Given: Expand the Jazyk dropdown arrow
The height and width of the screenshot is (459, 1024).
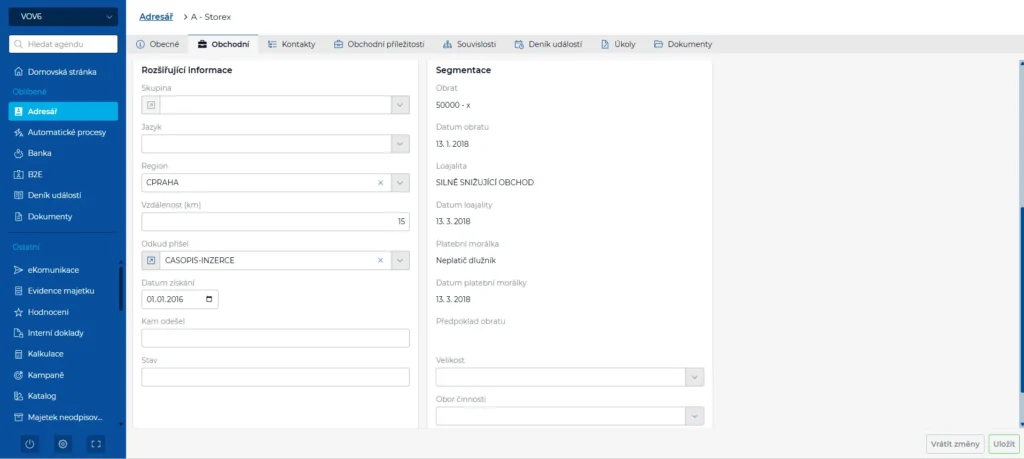Looking at the screenshot, I should (400, 144).
